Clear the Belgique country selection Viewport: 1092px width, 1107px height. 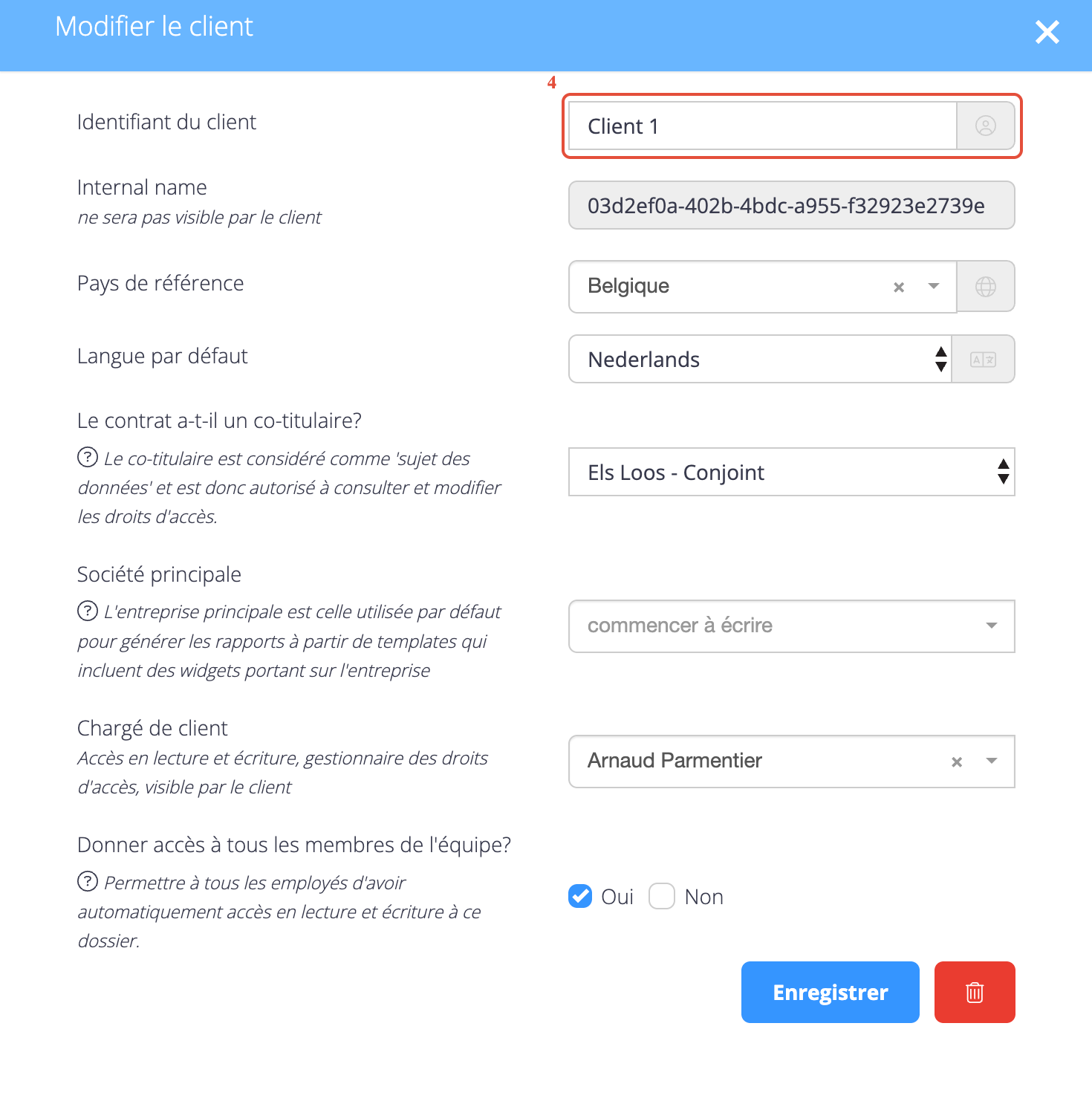(x=899, y=287)
